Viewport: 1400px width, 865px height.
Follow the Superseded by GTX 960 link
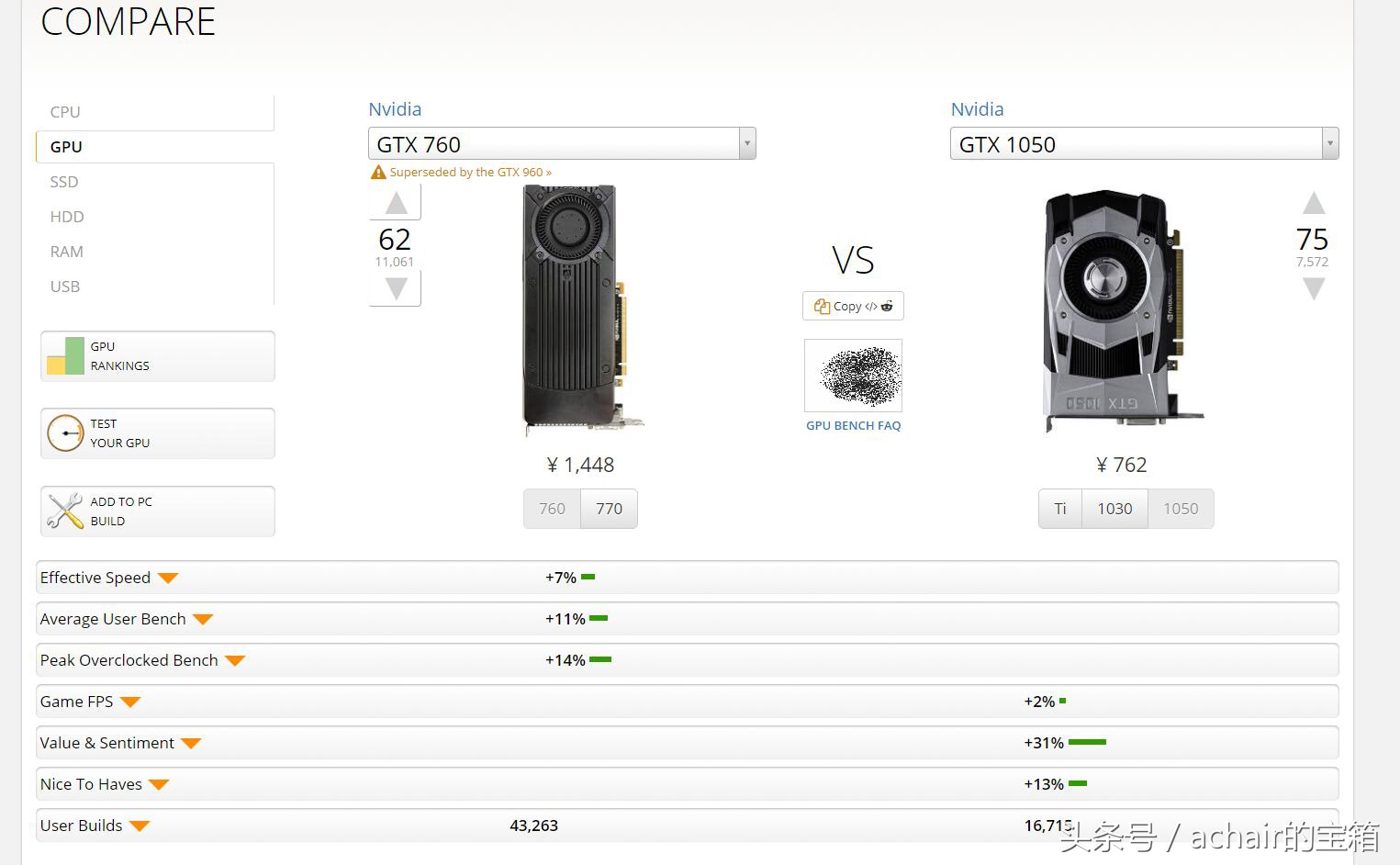click(x=470, y=172)
